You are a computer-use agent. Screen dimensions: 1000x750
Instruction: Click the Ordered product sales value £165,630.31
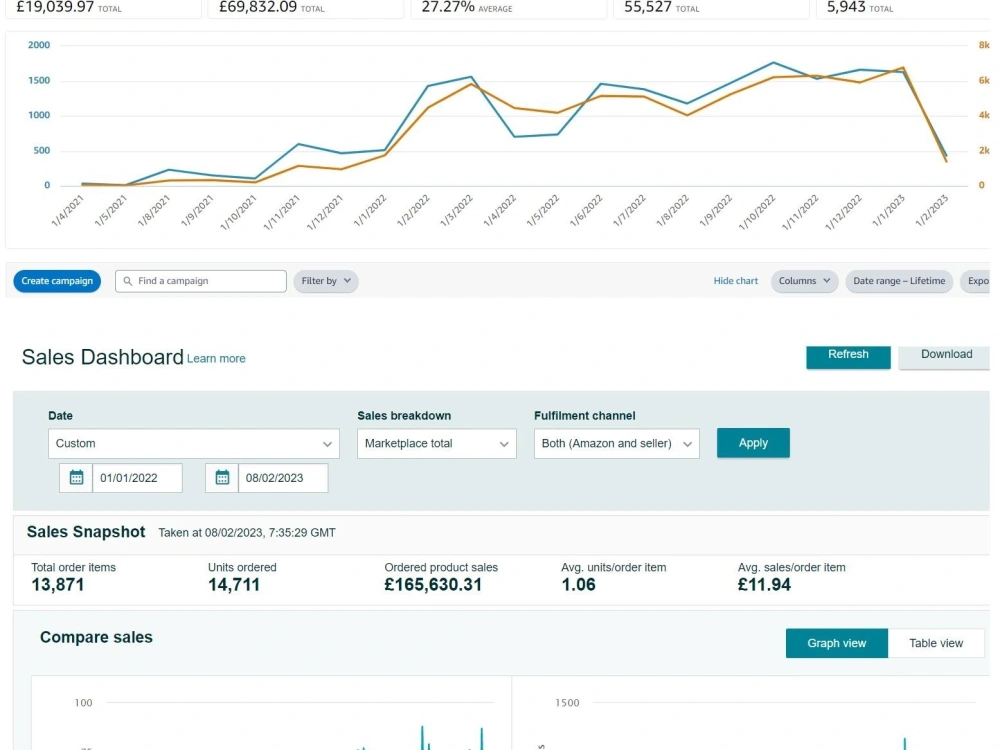tap(433, 584)
